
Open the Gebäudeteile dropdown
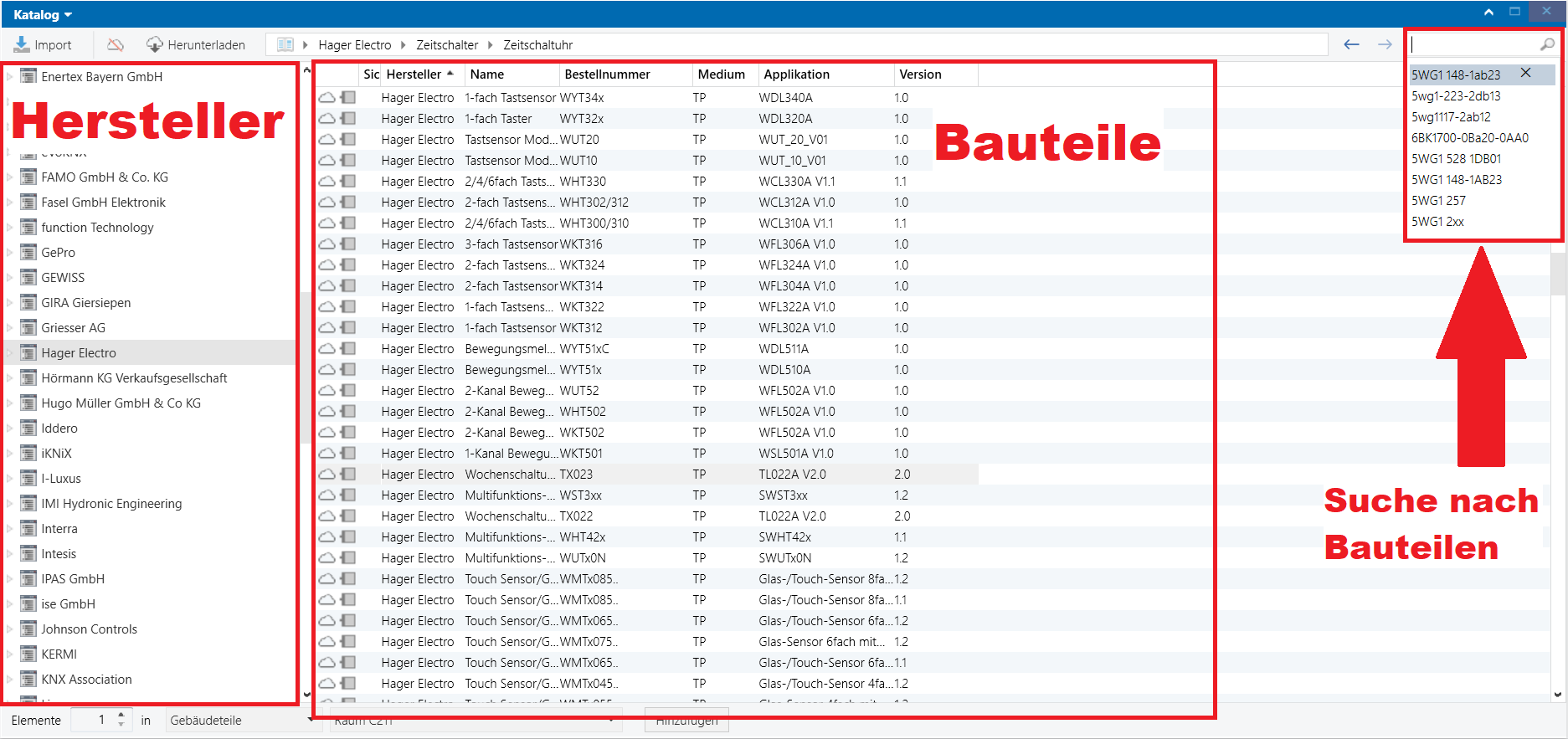(x=239, y=720)
